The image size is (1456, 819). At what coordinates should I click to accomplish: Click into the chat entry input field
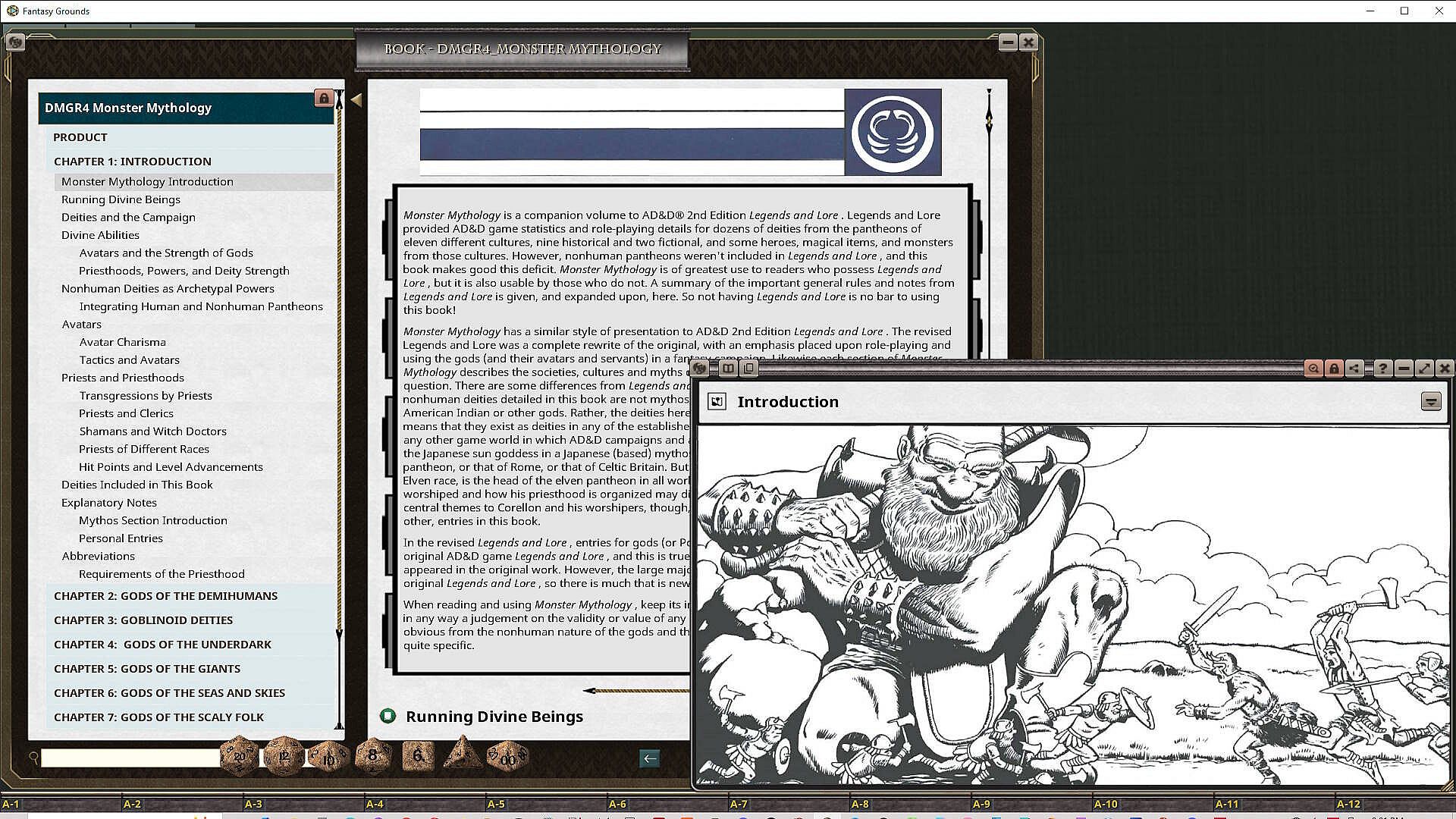pos(130,758)
